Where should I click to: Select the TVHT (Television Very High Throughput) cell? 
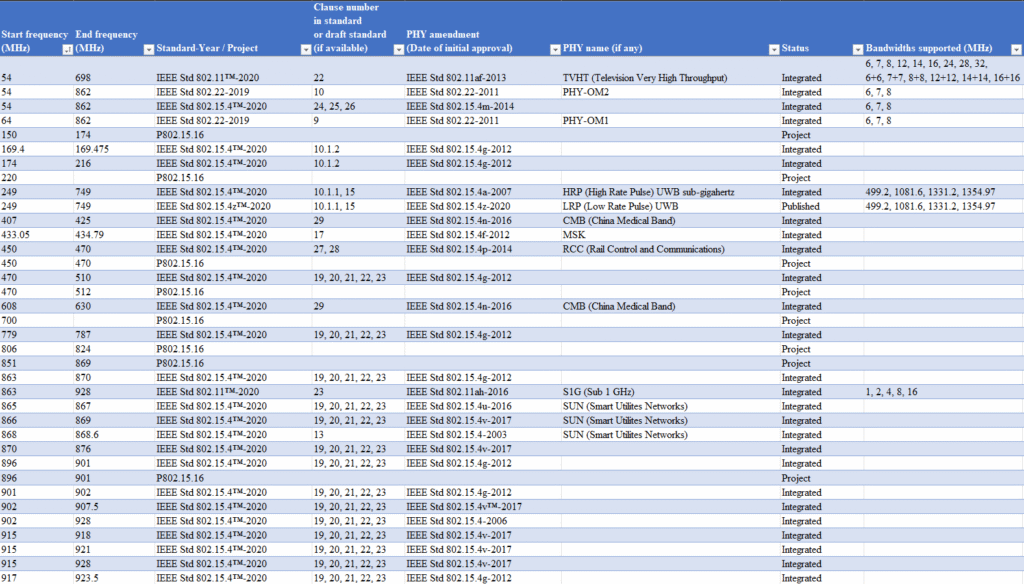645,78
